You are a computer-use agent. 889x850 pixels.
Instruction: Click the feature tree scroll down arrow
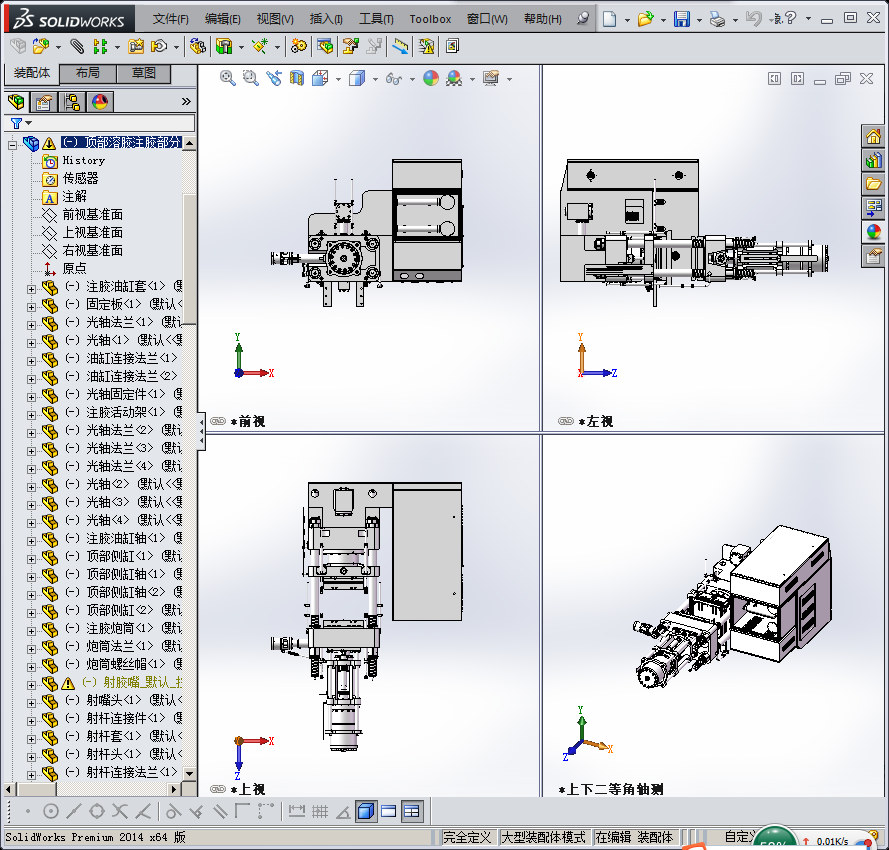click(x=189, y=773)
